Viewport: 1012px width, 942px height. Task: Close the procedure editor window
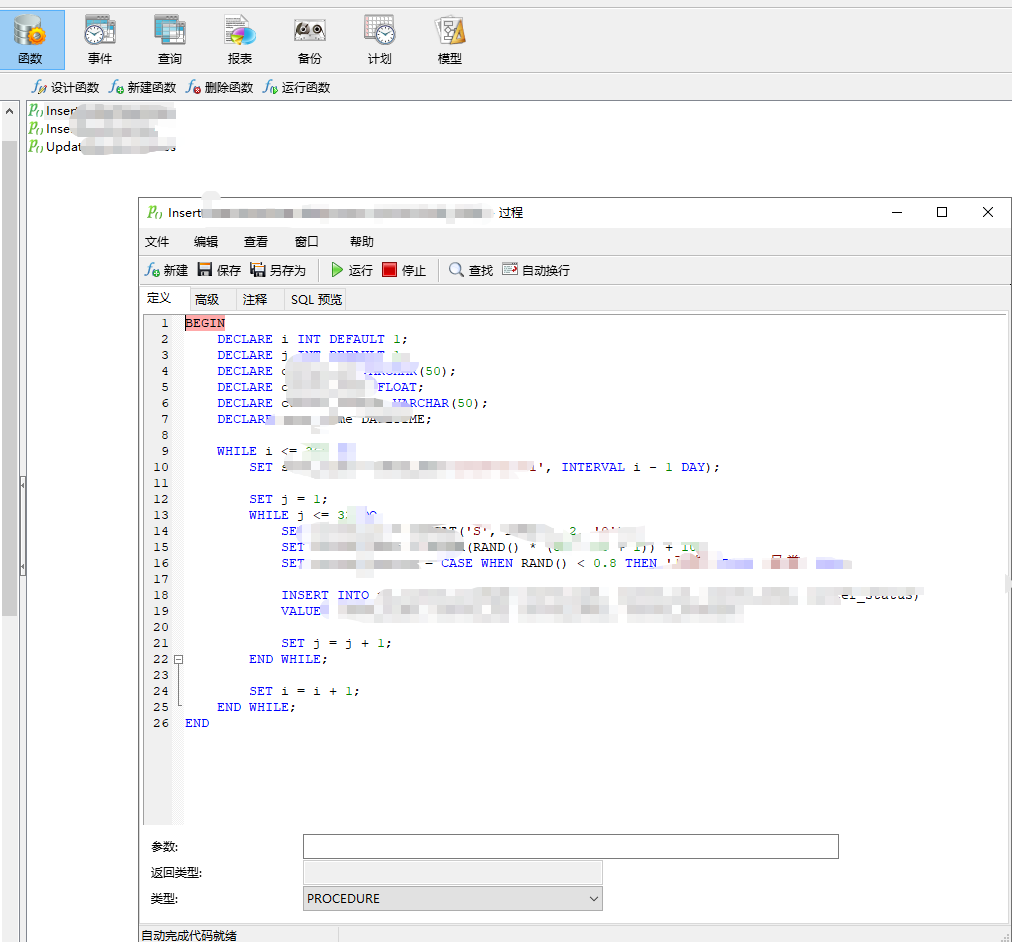[x=987, y=212]
